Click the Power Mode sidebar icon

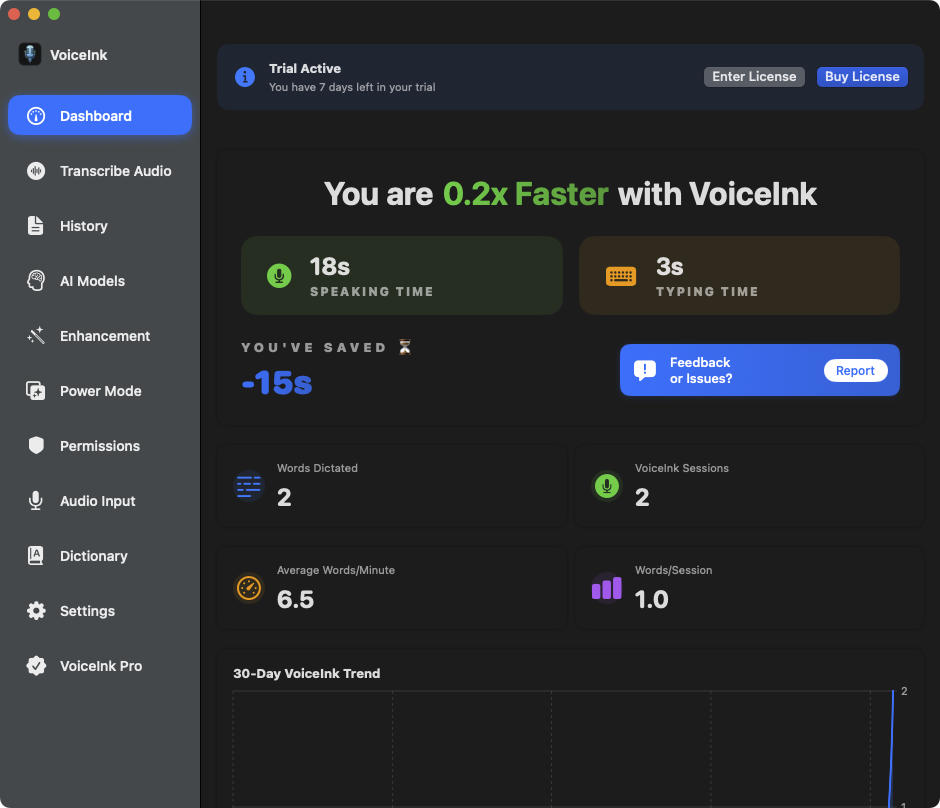click(x=36, y=391)
